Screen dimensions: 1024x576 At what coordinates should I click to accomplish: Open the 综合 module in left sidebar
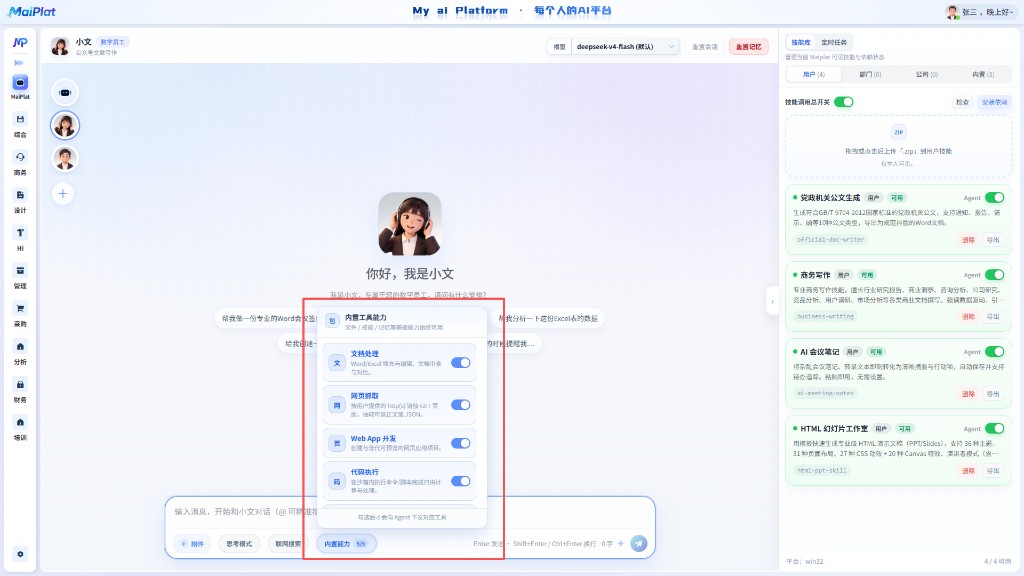coord(20,120)
